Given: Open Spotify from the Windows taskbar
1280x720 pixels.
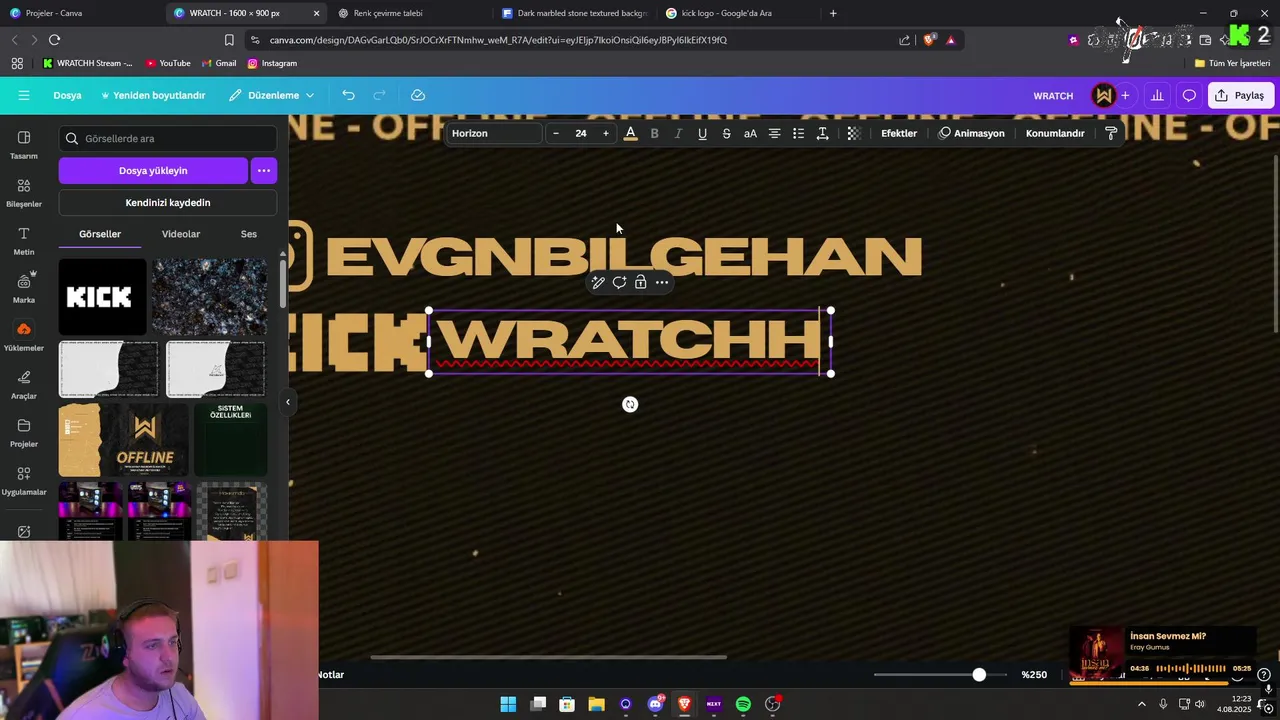Looking at the screenshot, I should click(743, 704).
